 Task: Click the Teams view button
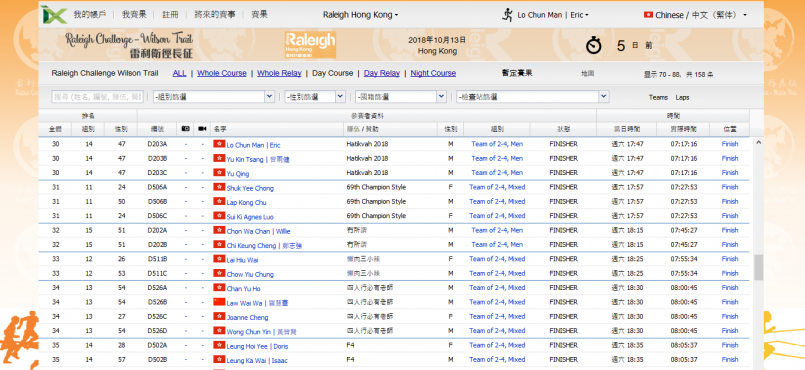tap(658, 97)
